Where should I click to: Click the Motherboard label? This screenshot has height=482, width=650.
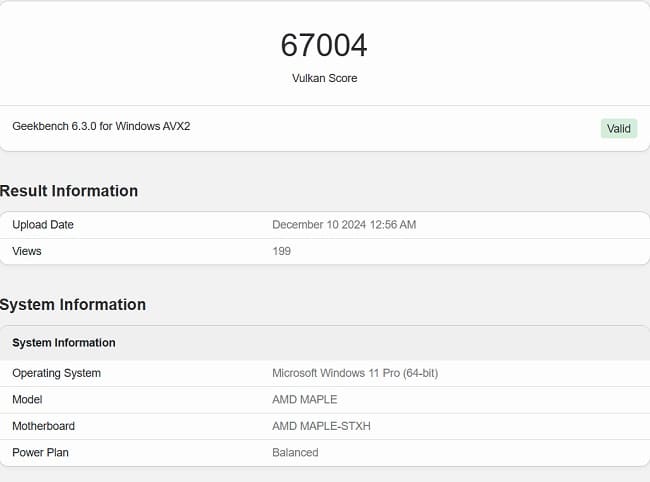pos(44,426)
